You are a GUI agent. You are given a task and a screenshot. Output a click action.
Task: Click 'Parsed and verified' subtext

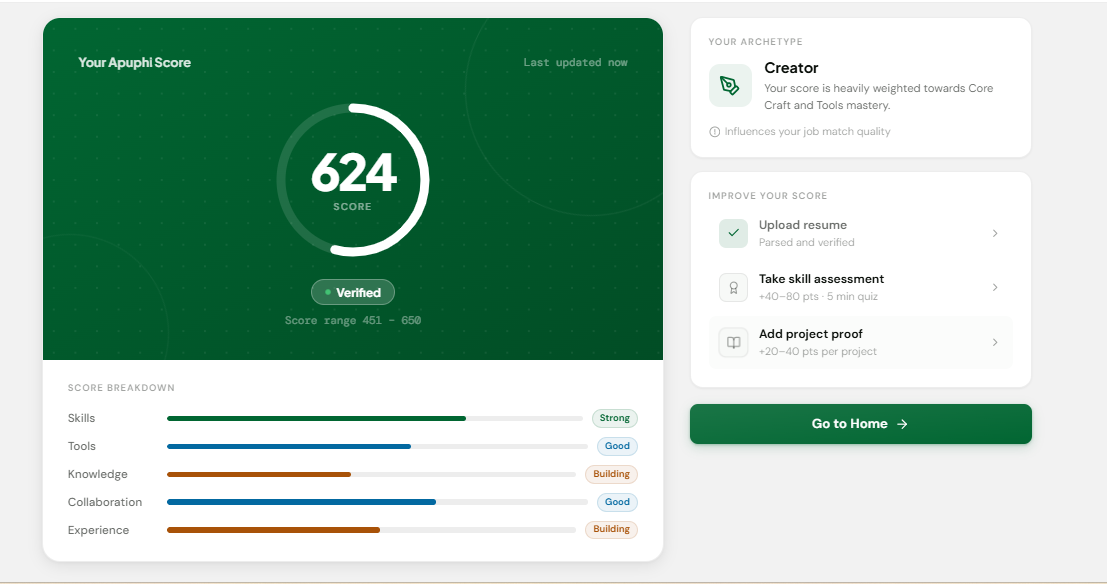click(807, 242)
